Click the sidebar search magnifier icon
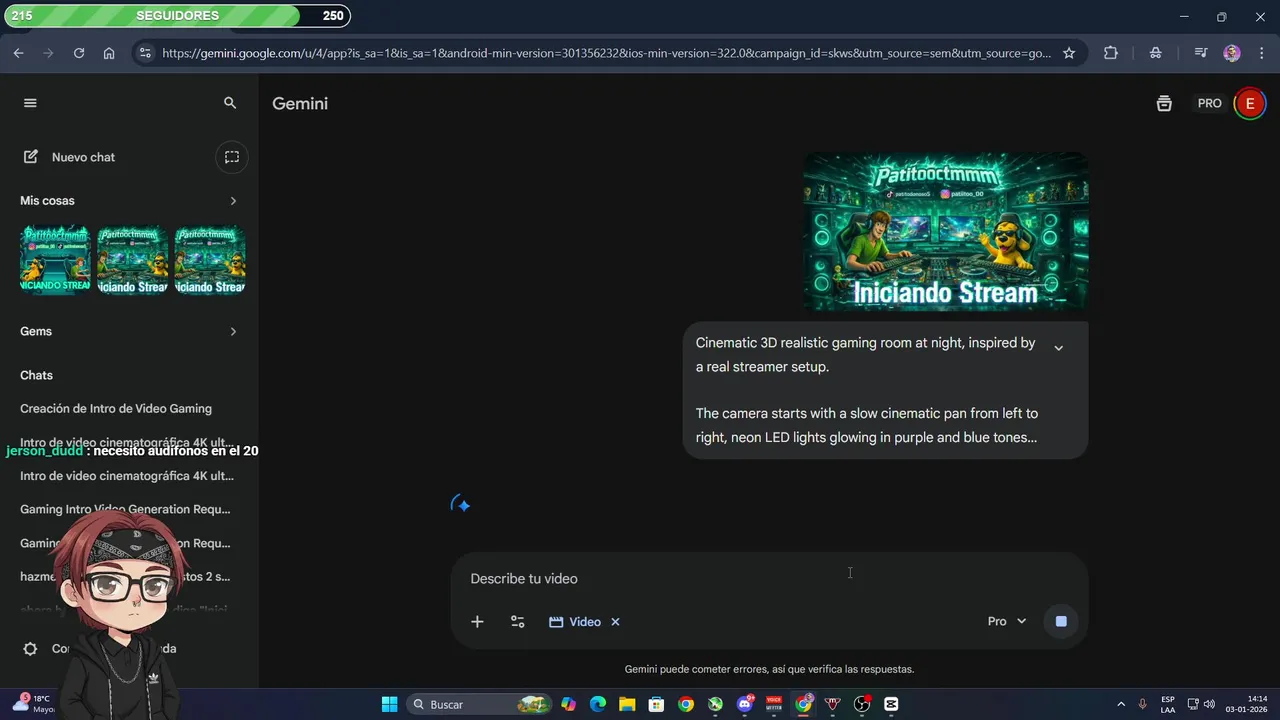The width and height of the screenshot is (1280, 720). pos(230,103)
